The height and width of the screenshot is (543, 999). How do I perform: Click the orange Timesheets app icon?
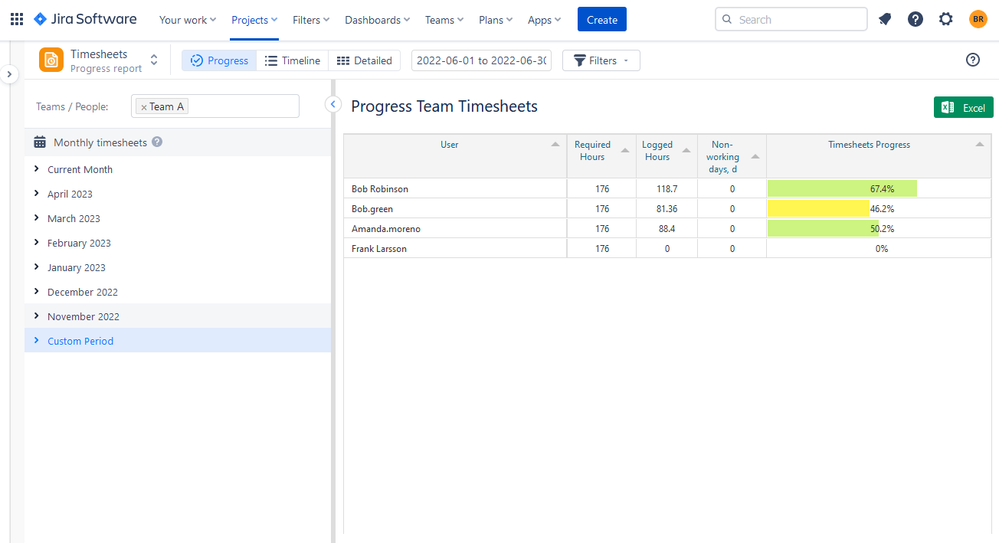tap(51, 61)
